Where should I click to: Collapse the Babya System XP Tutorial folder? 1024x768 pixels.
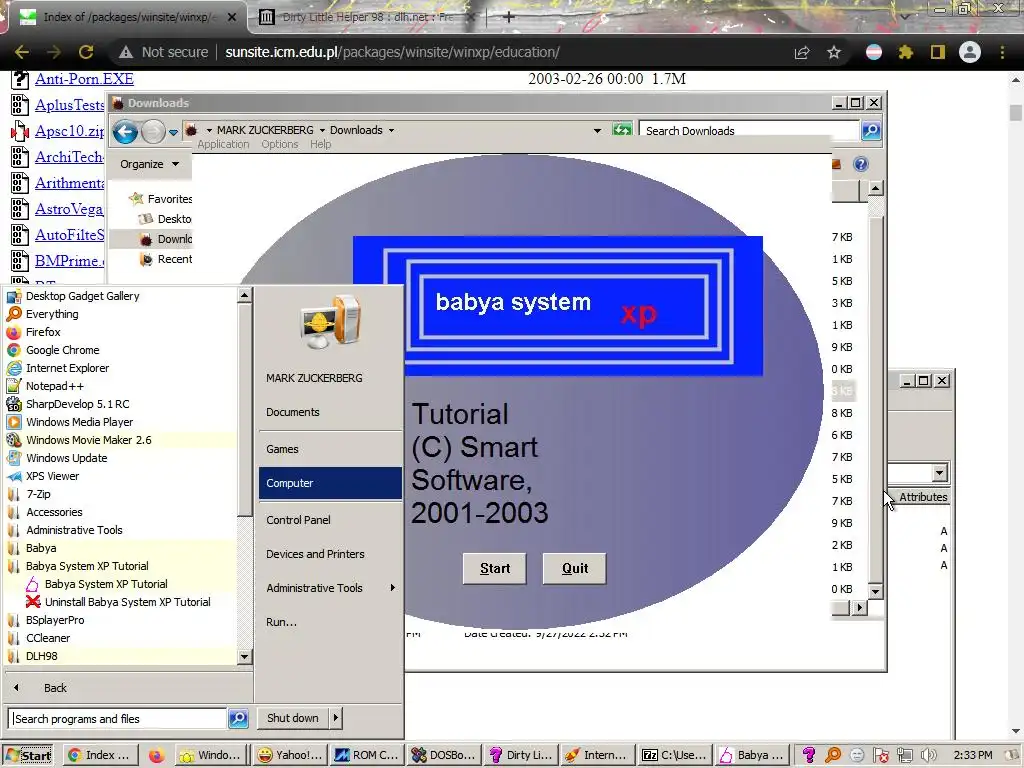click(x=87, y=566)
